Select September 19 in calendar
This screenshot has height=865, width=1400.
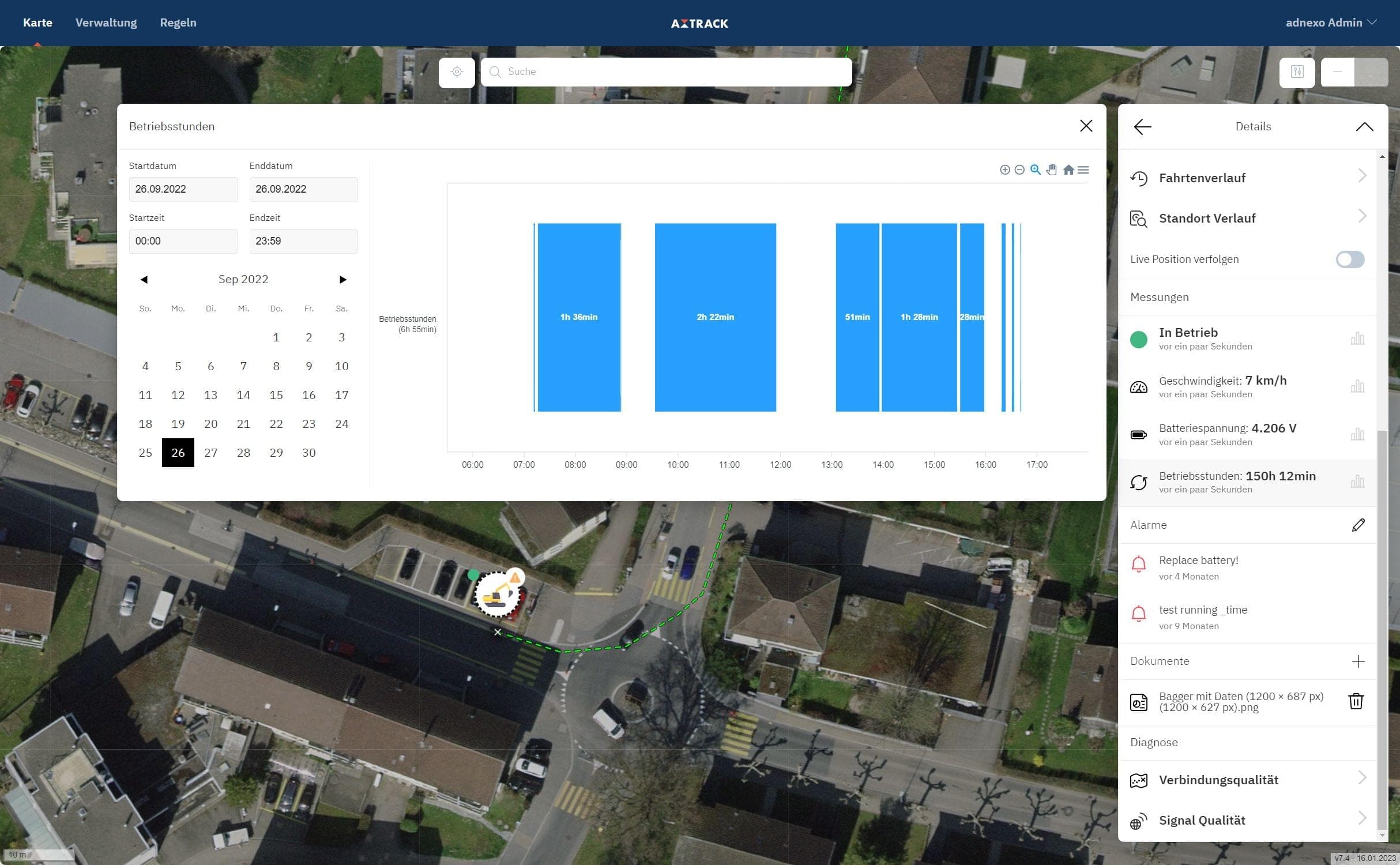178,424
